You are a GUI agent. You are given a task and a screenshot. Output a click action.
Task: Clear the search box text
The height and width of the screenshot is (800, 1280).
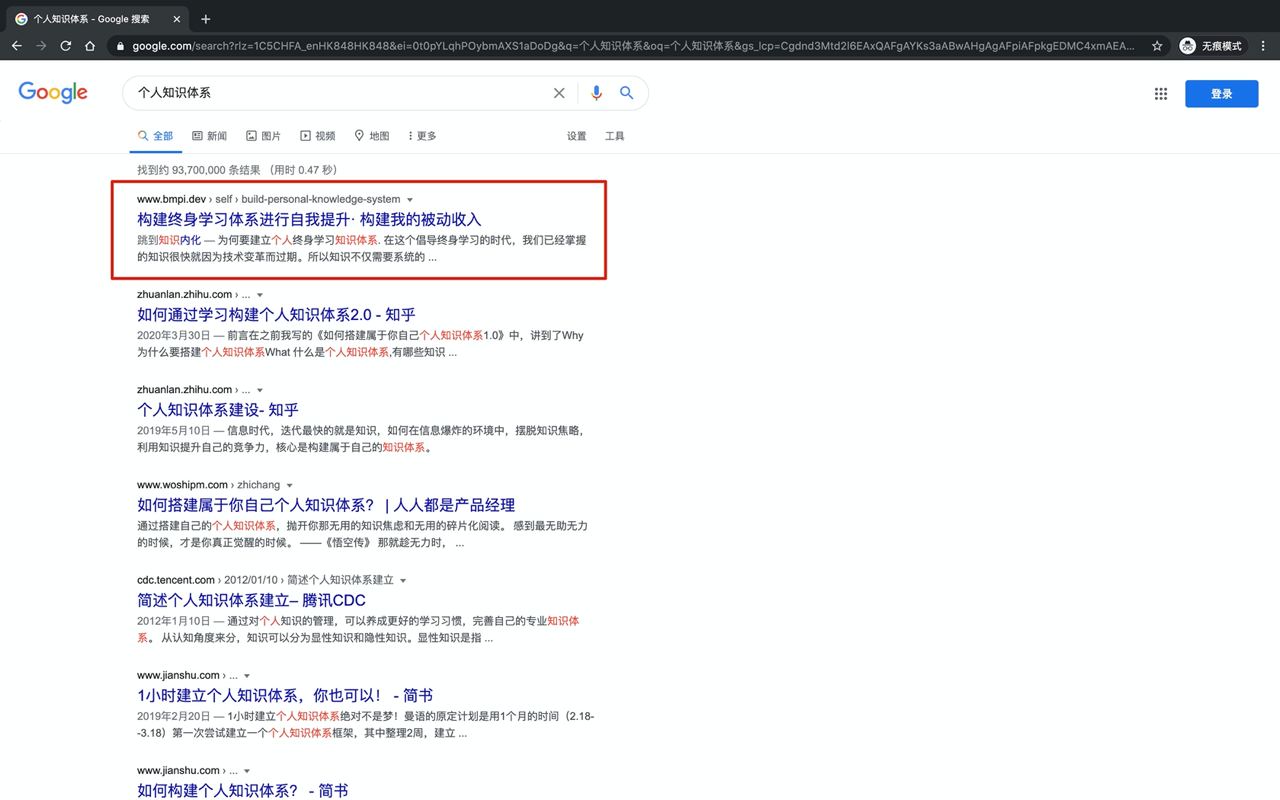point(559,93)
